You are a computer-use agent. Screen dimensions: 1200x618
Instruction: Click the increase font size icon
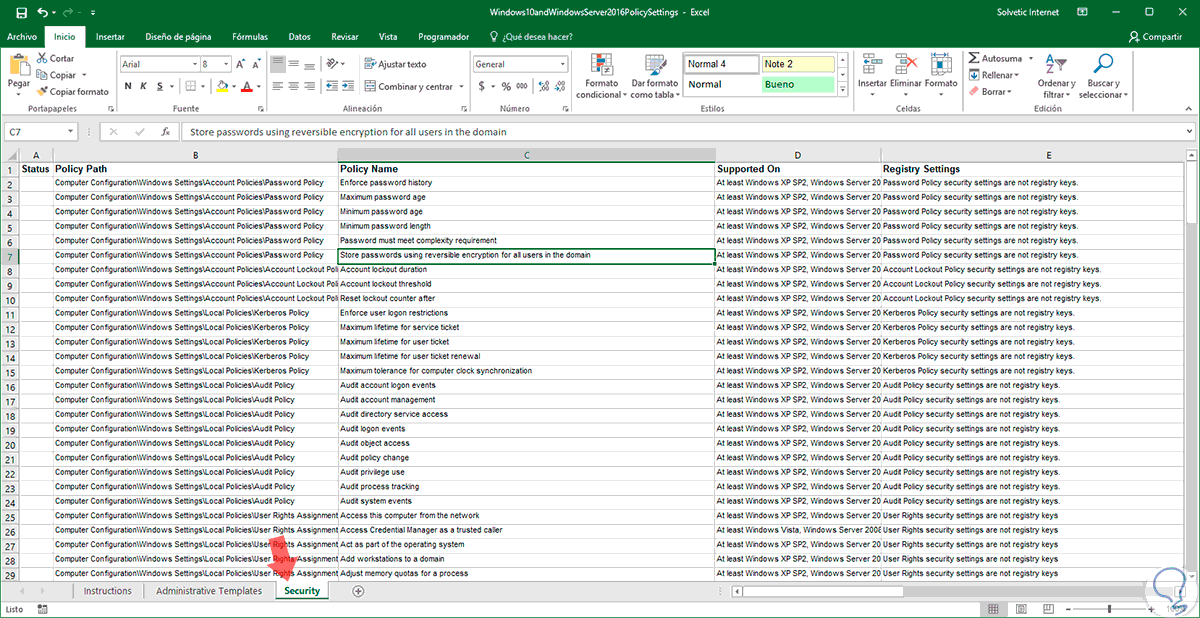pyautogui.click(x=241, y=64)
